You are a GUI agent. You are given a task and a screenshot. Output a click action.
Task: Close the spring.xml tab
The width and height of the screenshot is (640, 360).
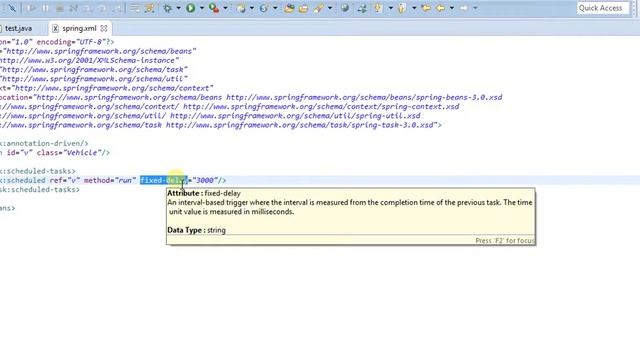(x=104, y=28)
